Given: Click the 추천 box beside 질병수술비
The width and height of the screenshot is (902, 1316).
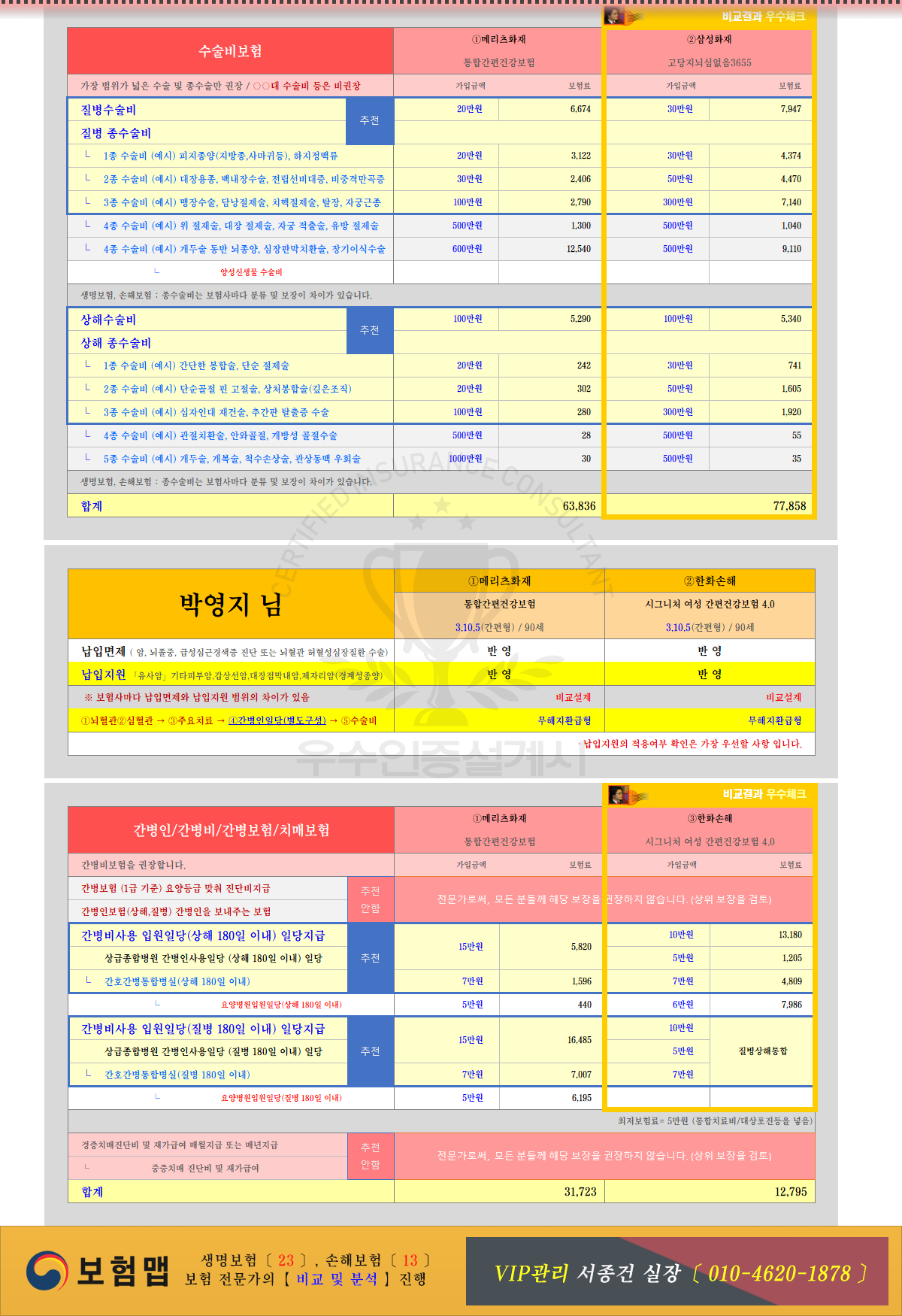Looking at the screenshot, I should 370,120.
